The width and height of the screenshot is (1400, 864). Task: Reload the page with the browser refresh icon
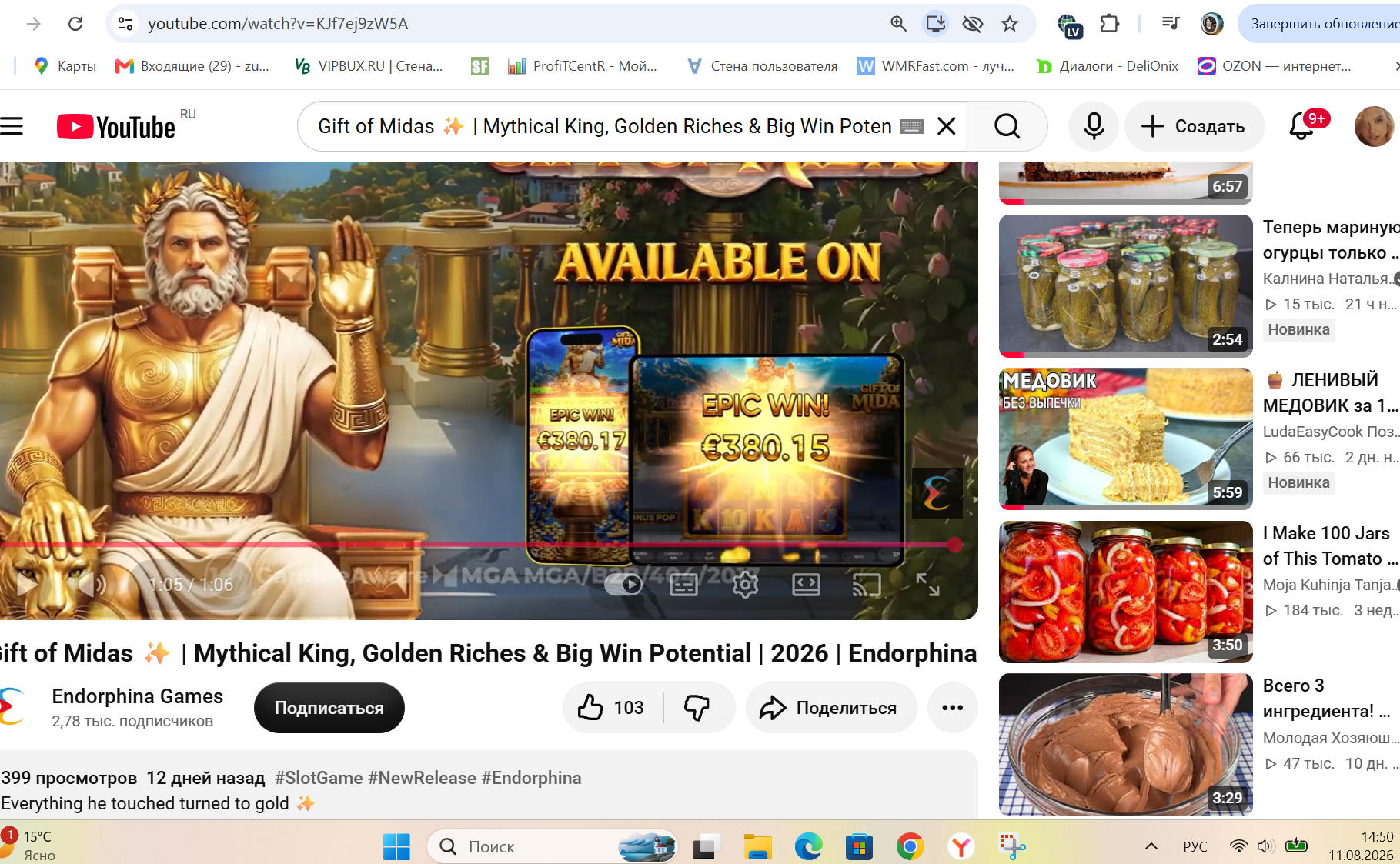75,24
